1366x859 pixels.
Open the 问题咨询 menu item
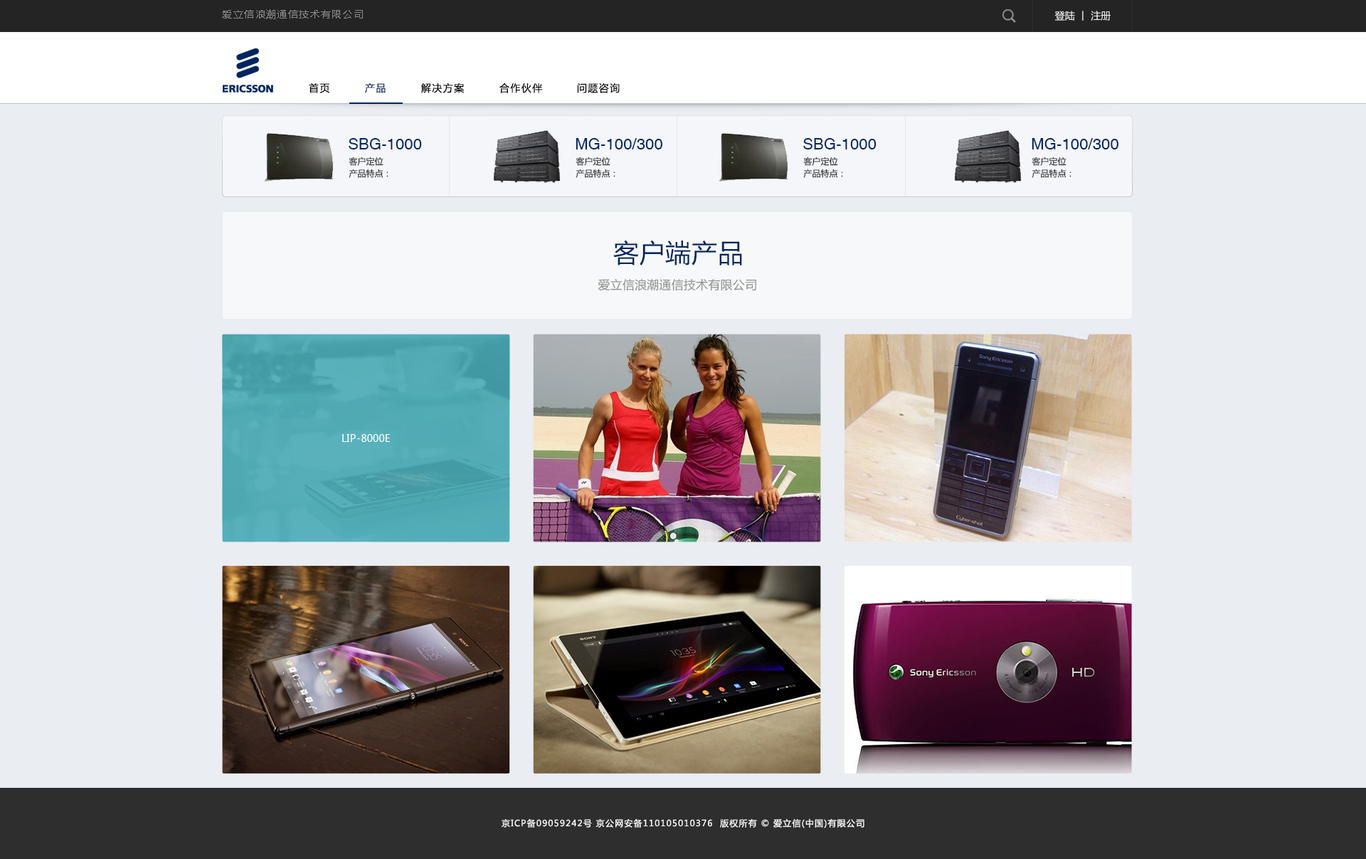point(598,88)
